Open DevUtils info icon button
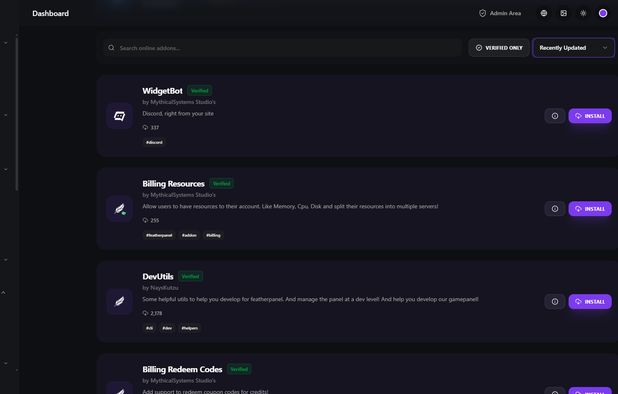The width and height of the screenshot is (618, 394). [x=555, y=301]
